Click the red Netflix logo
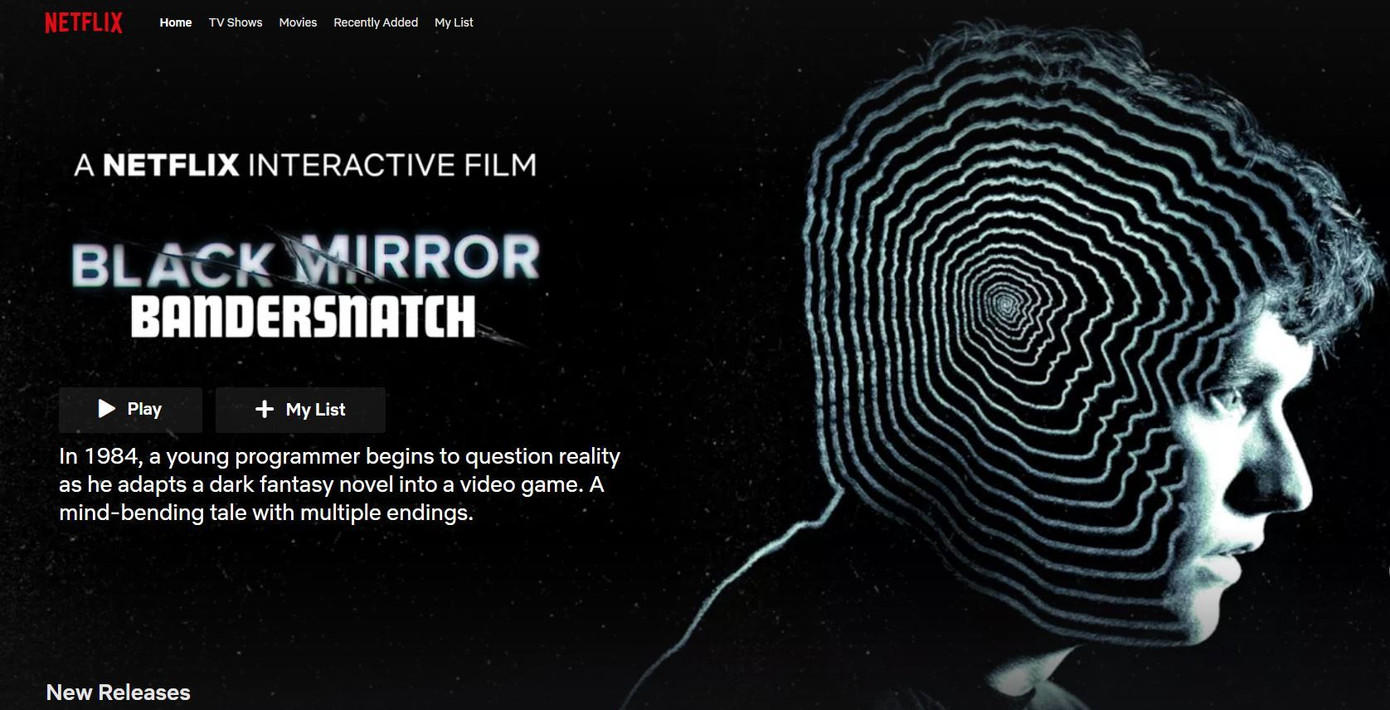This screenshot has width=1390, height=710. [84, 22]
